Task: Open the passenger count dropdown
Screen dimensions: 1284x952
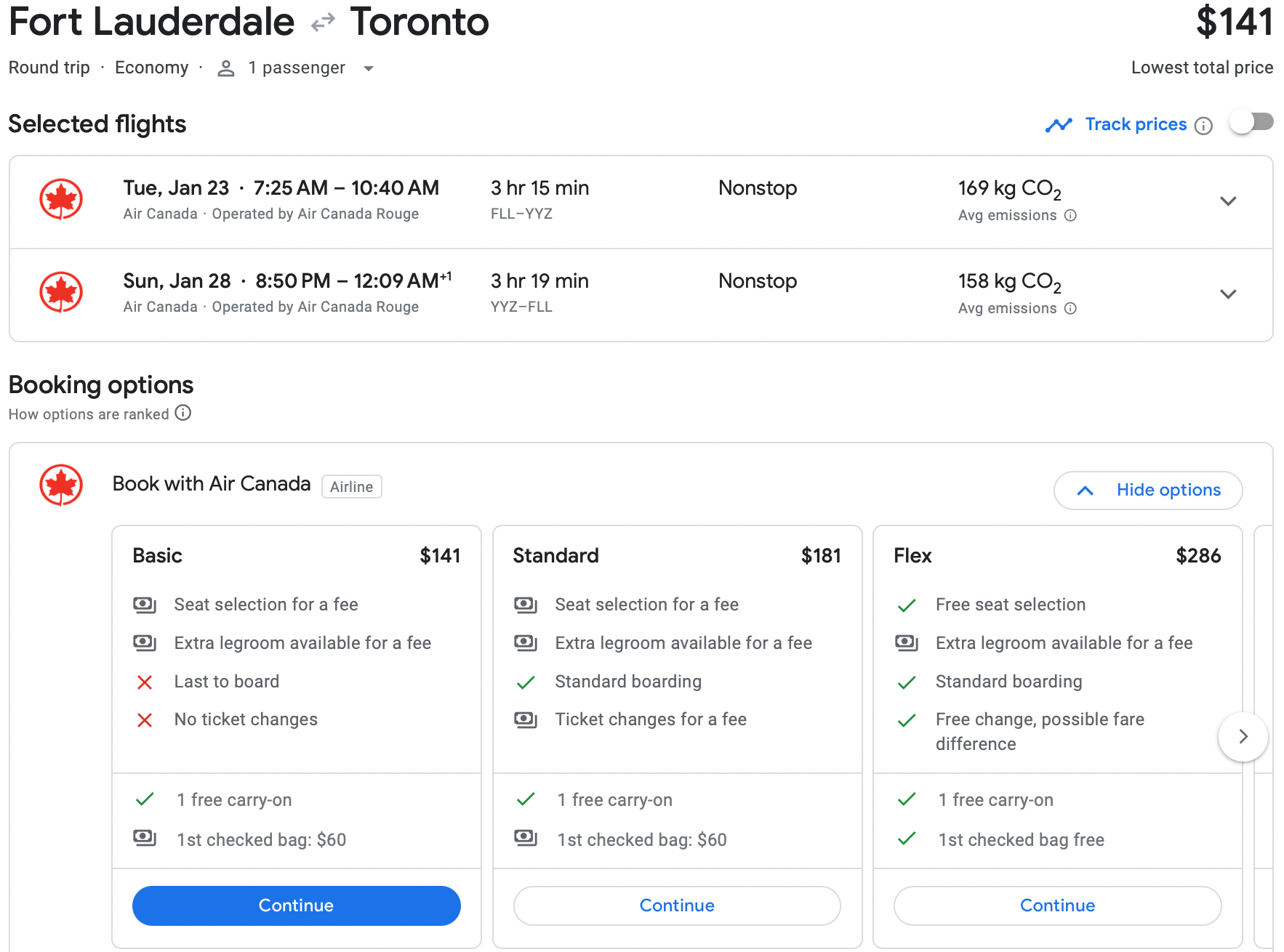Action: pyautogui.click(x=369, y=68)
